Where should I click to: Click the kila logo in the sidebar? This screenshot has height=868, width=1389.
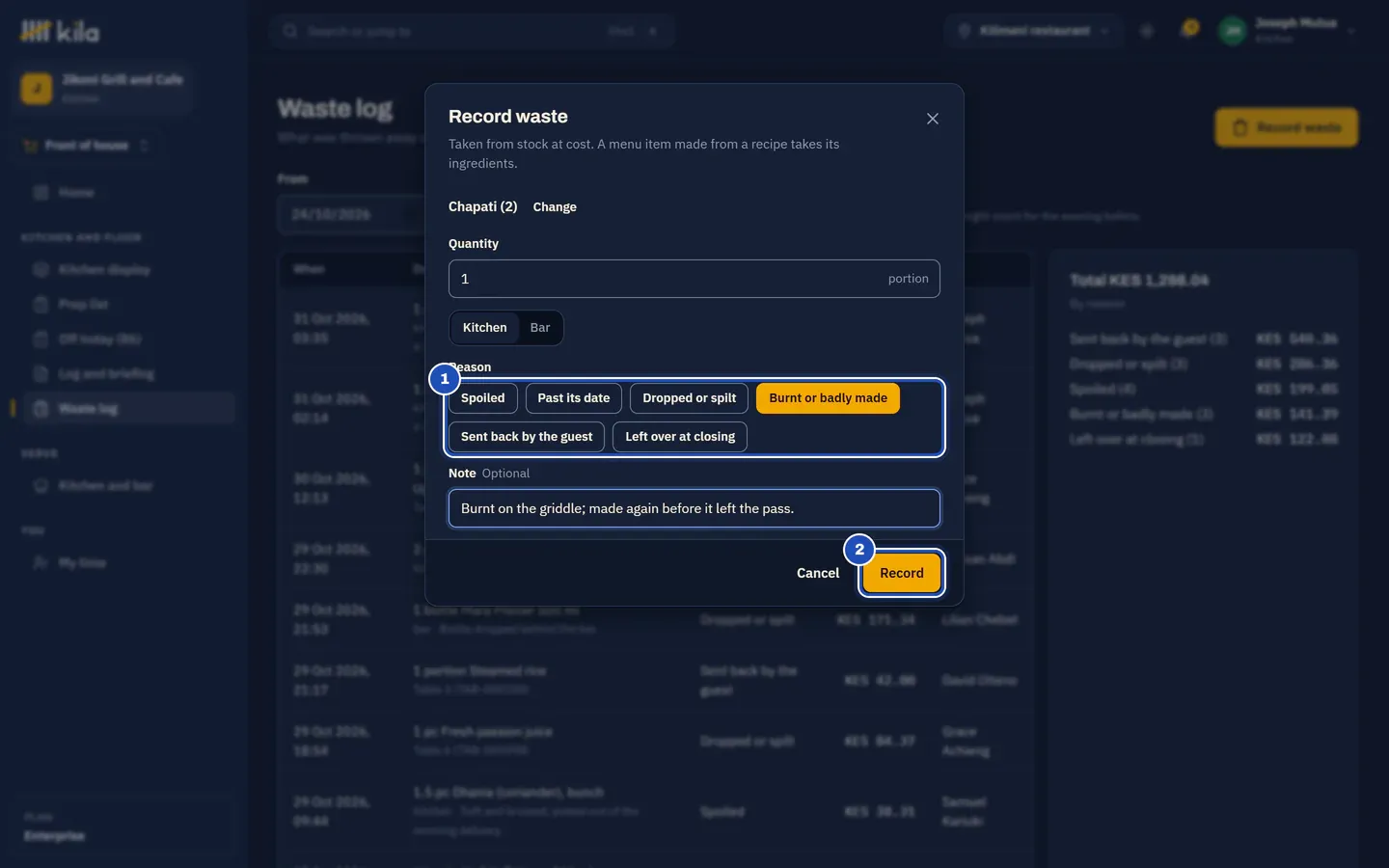(x=60, y=32)
